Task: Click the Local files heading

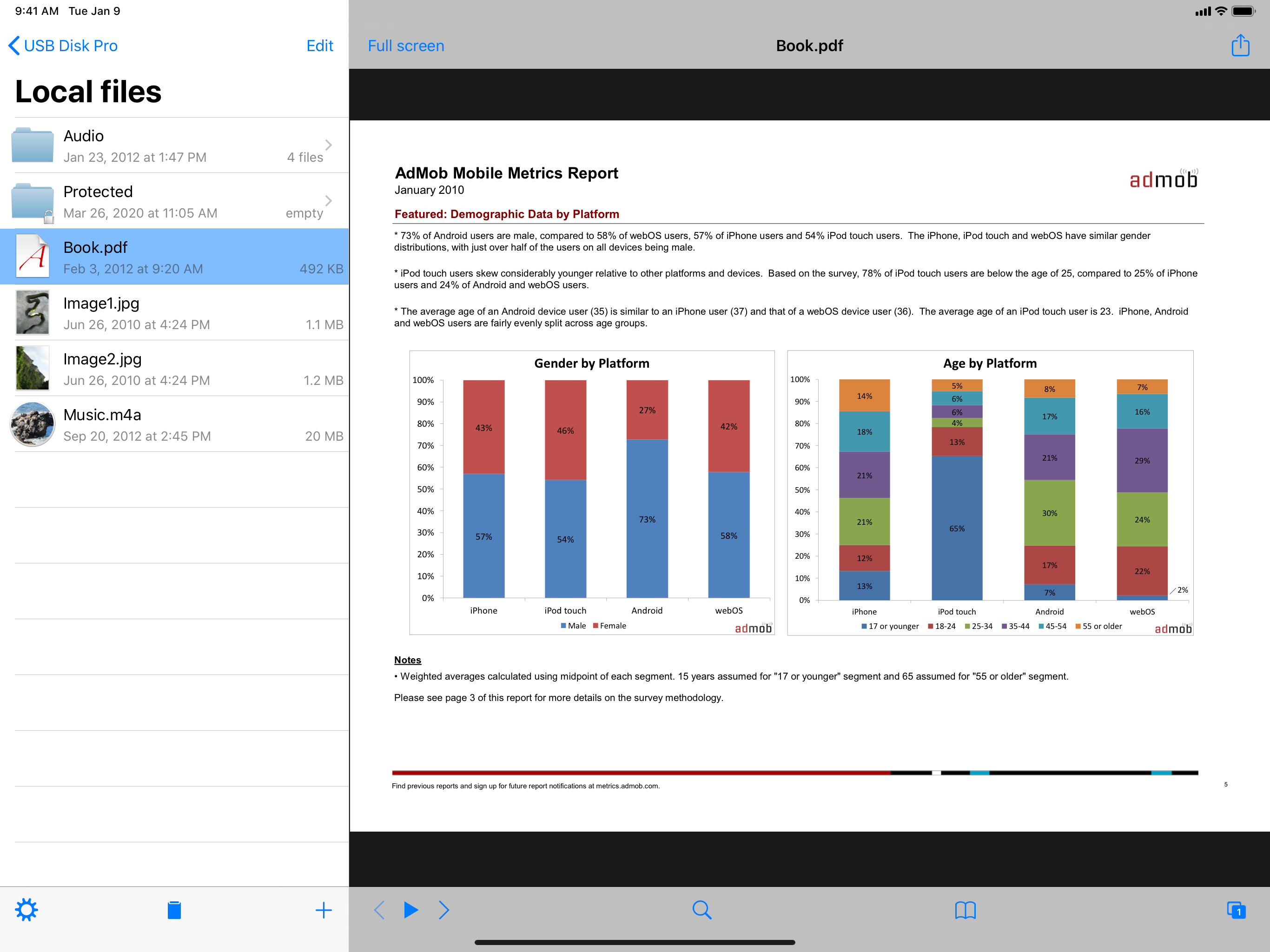Action: click(x=88, y=92)
